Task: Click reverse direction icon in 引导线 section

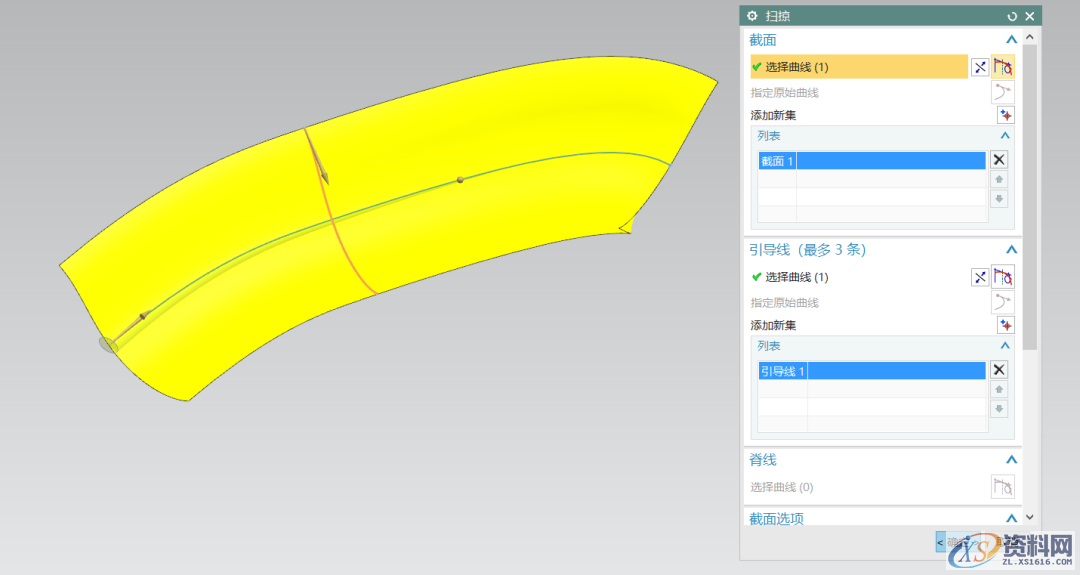Action: click(979, 277)
